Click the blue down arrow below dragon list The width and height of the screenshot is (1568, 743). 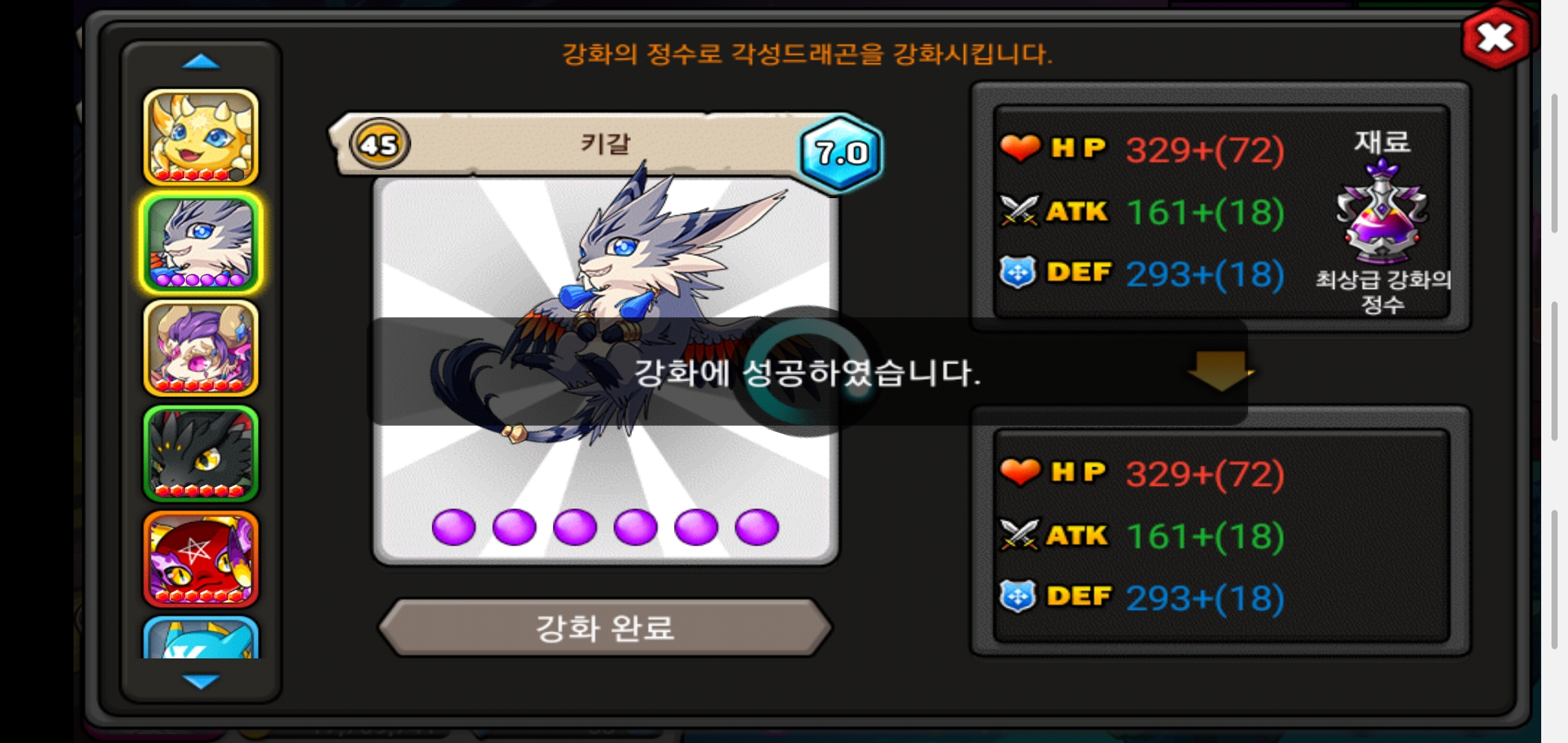[201, 681]
